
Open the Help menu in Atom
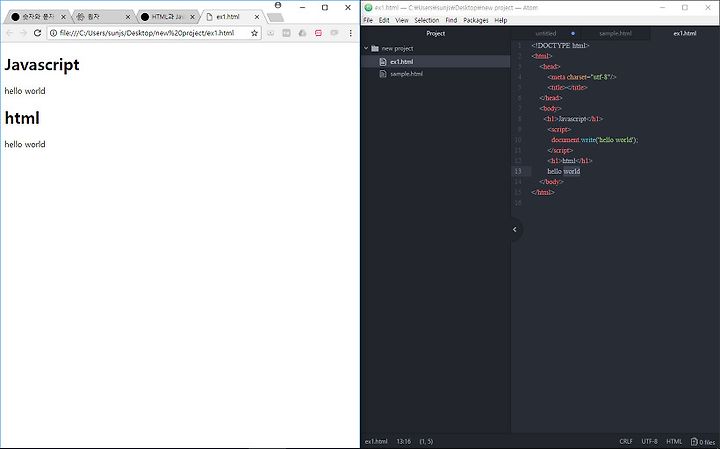point(501,20)
